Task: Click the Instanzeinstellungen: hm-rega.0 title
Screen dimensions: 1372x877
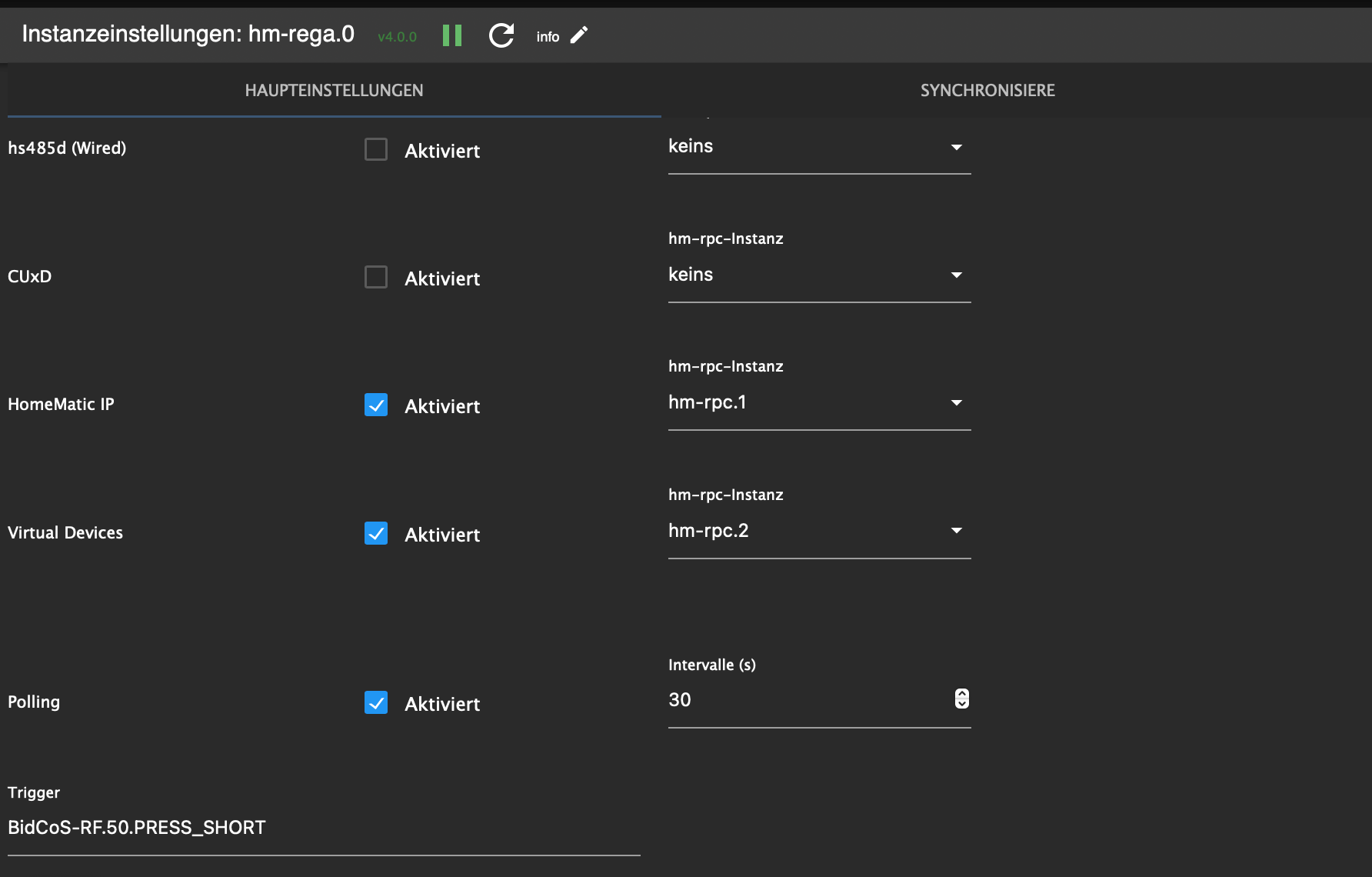Action: [188, 34]
